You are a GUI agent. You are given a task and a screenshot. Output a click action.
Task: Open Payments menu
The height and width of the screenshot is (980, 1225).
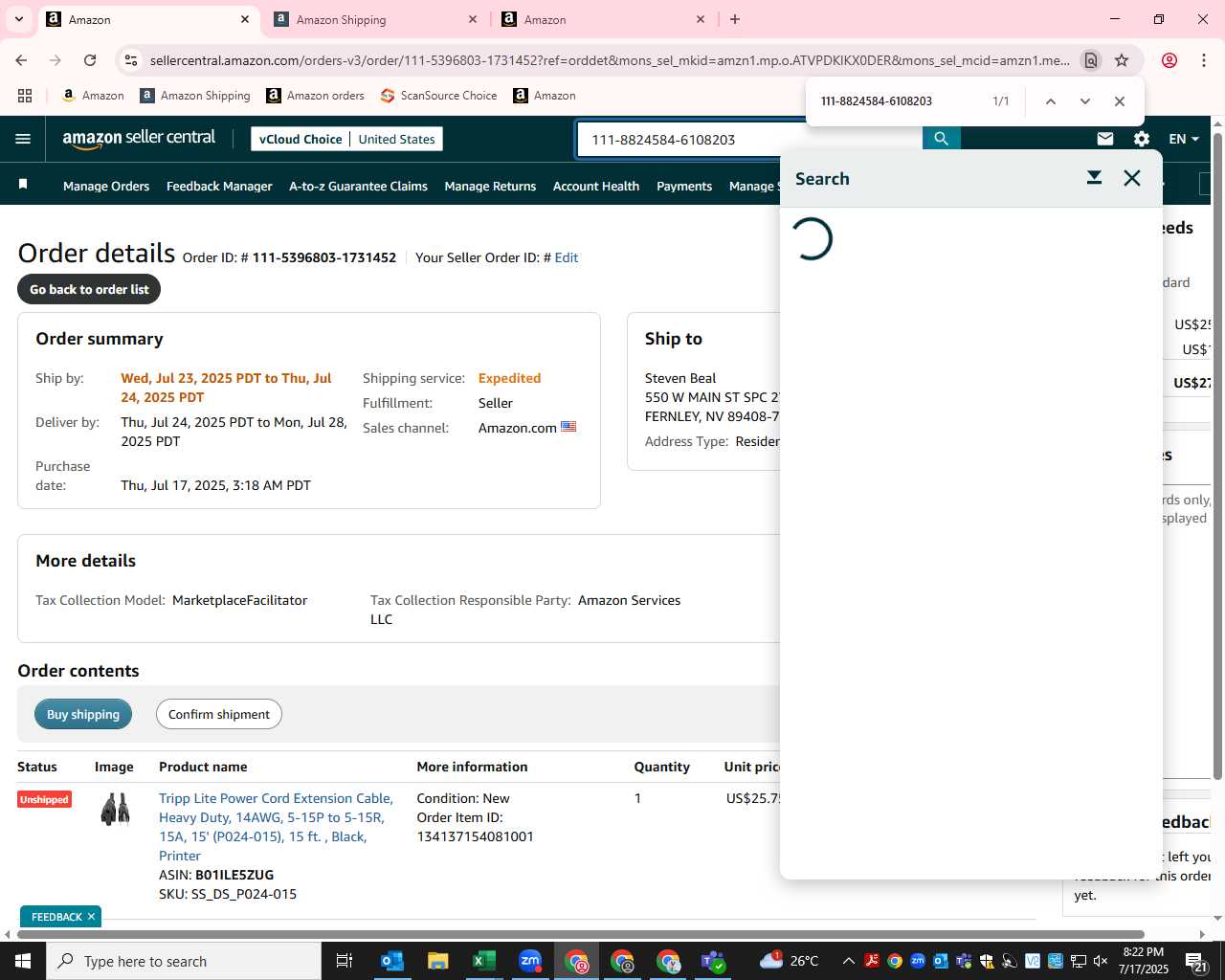tap(684, 186)
